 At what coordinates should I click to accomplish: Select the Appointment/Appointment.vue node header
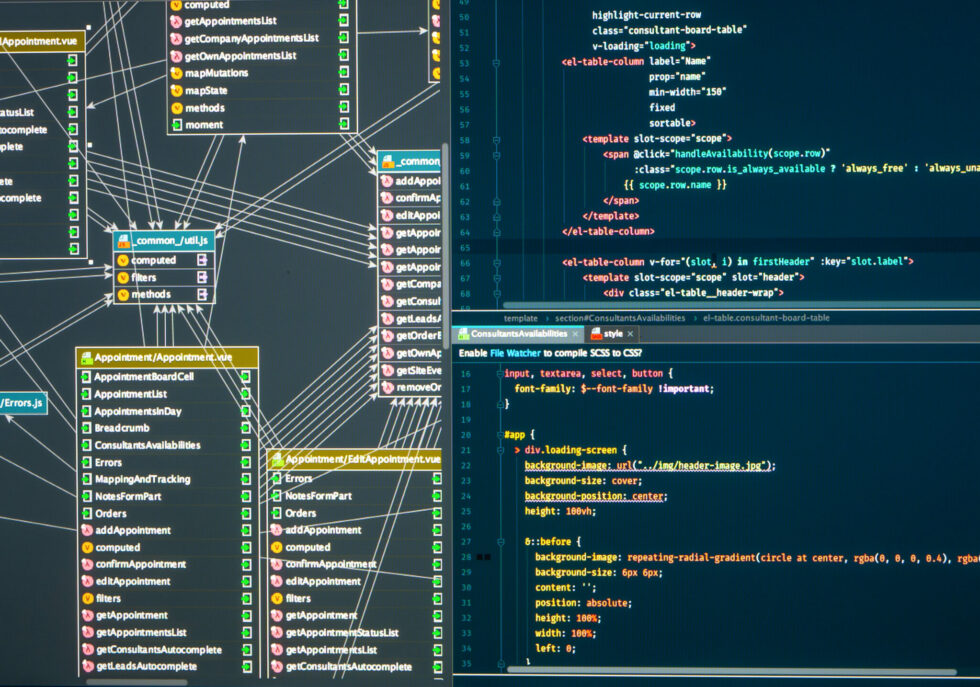coord(167,358)
